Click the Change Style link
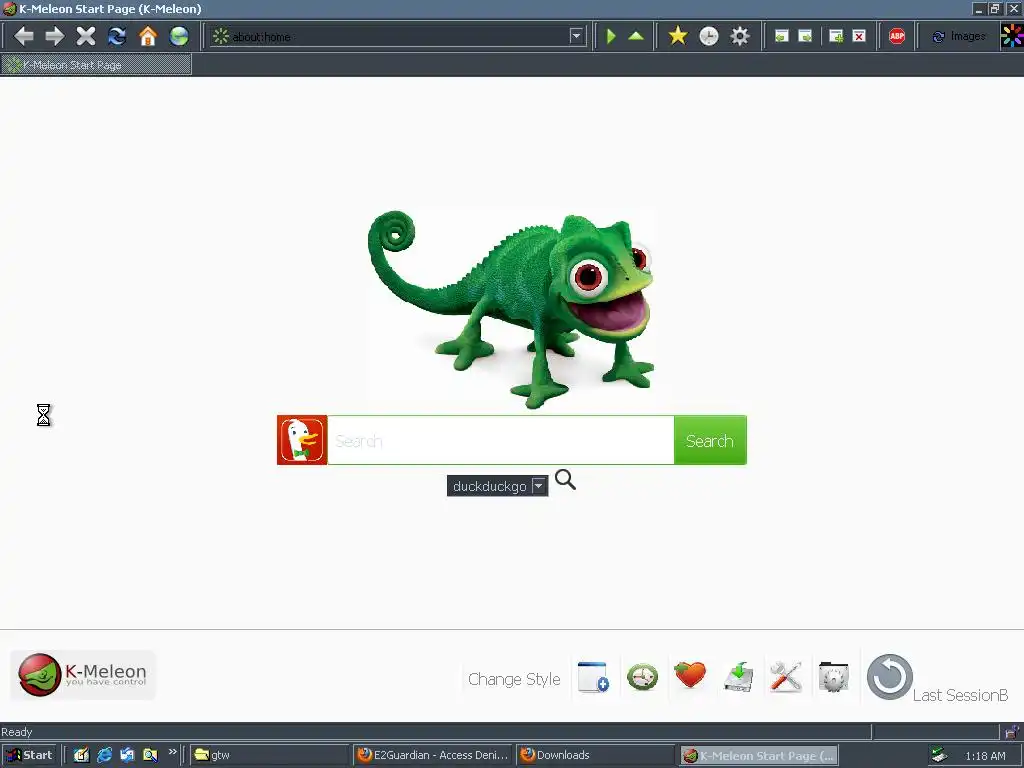The width and height of the screenshot is (1024, 768). 514,679
